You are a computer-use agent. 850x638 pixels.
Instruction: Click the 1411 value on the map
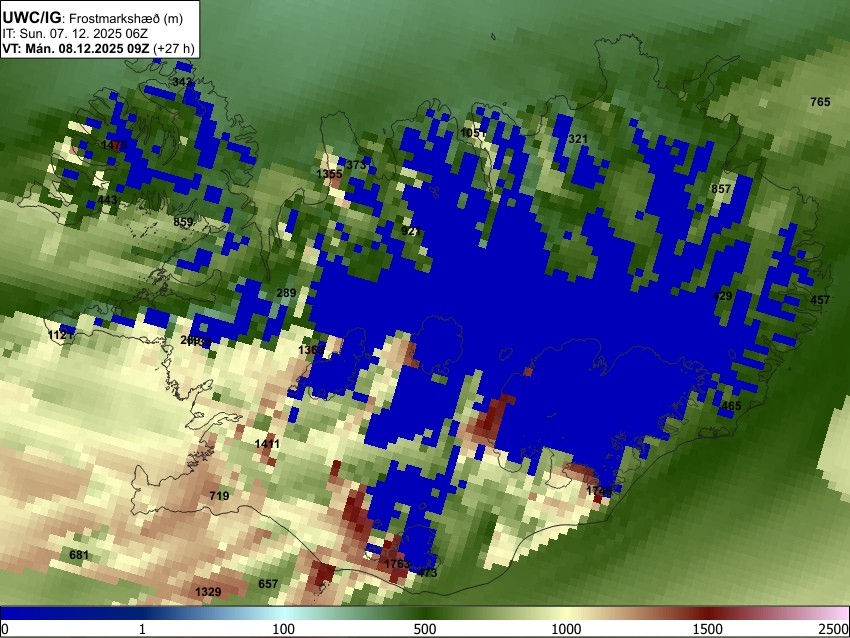(267, 444)
